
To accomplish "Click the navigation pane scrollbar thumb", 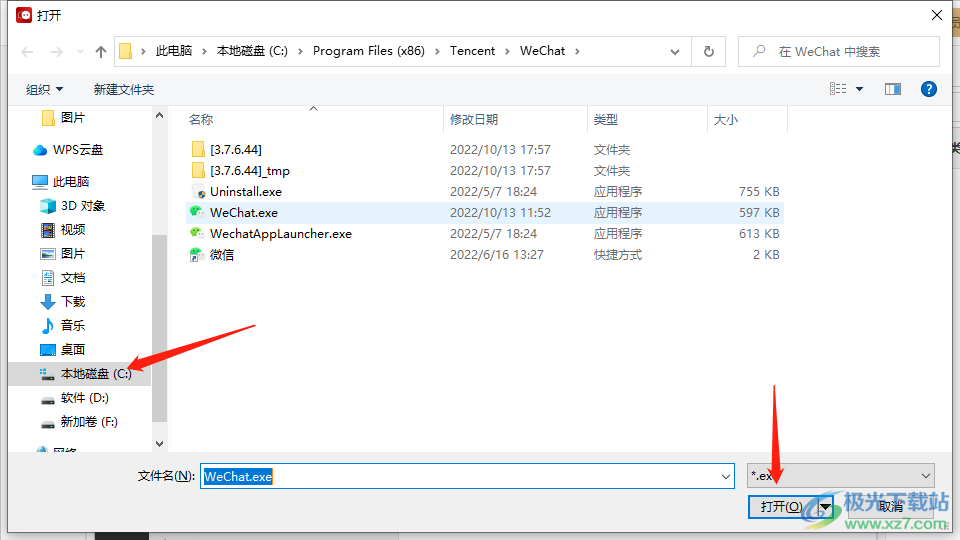I will (160, 328).
